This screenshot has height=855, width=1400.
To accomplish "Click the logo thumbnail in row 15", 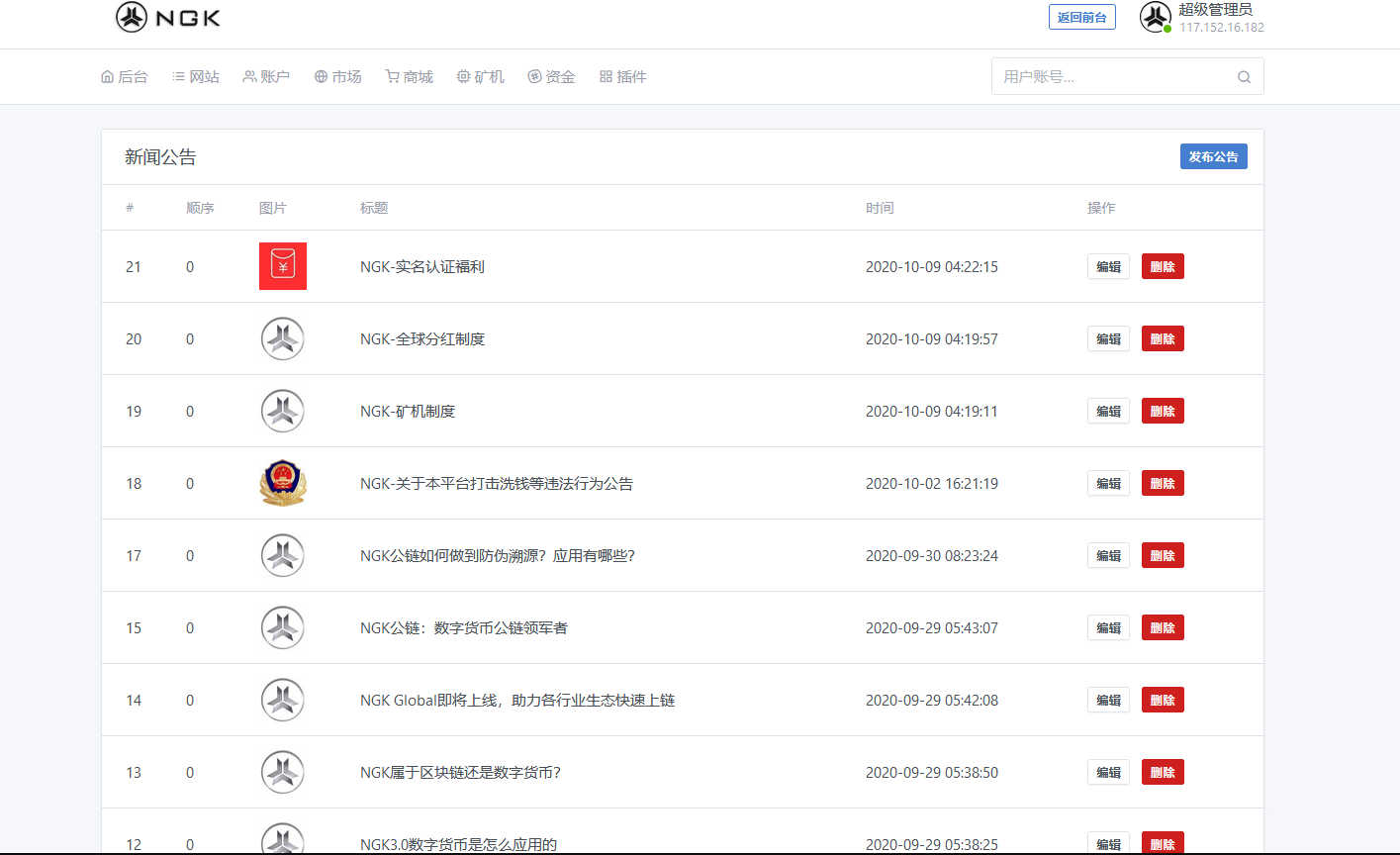I will click(283, 627).
